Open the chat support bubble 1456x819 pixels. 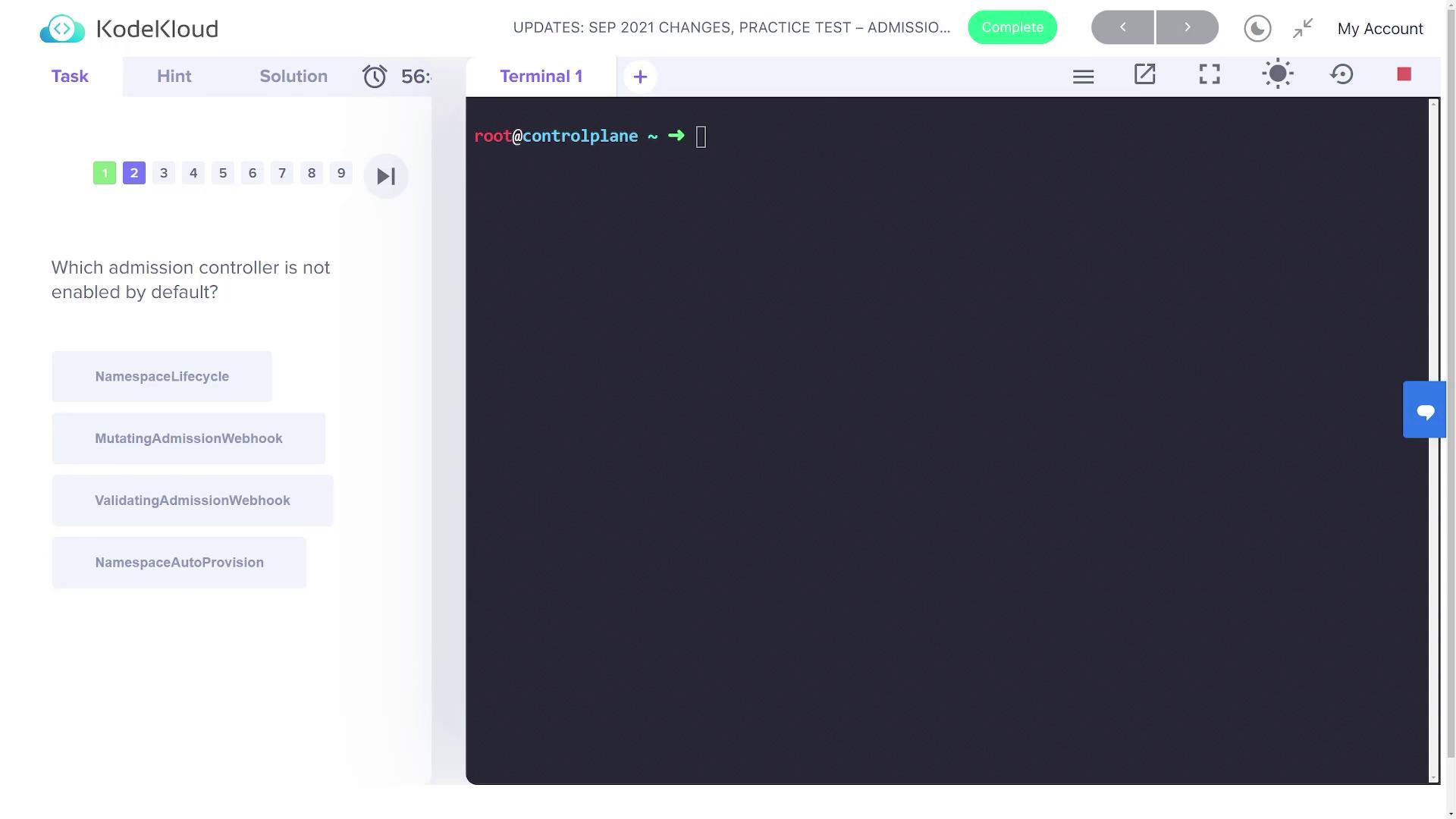click(x=1425, y=410)
